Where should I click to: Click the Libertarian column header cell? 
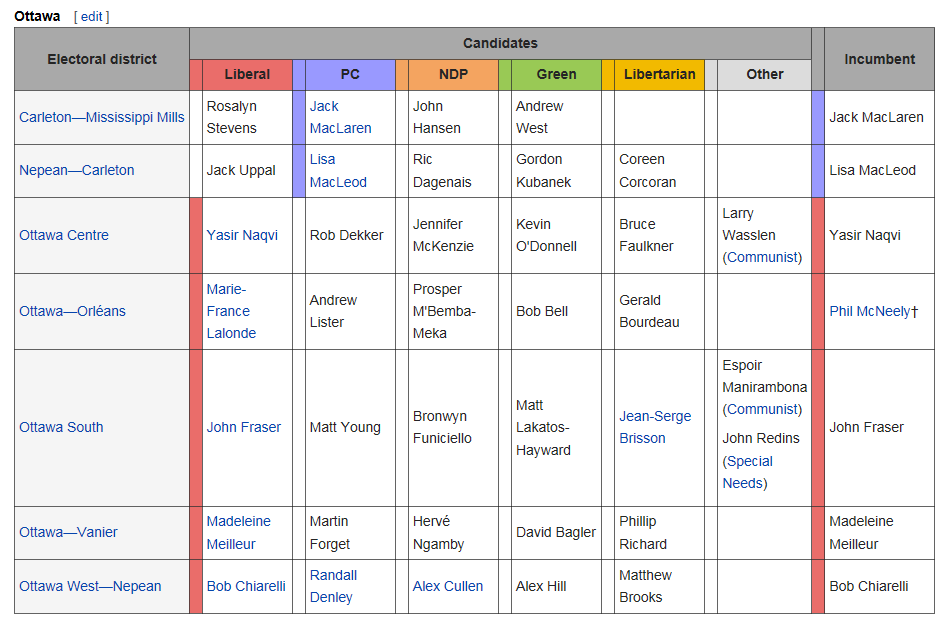coord(659,74)
